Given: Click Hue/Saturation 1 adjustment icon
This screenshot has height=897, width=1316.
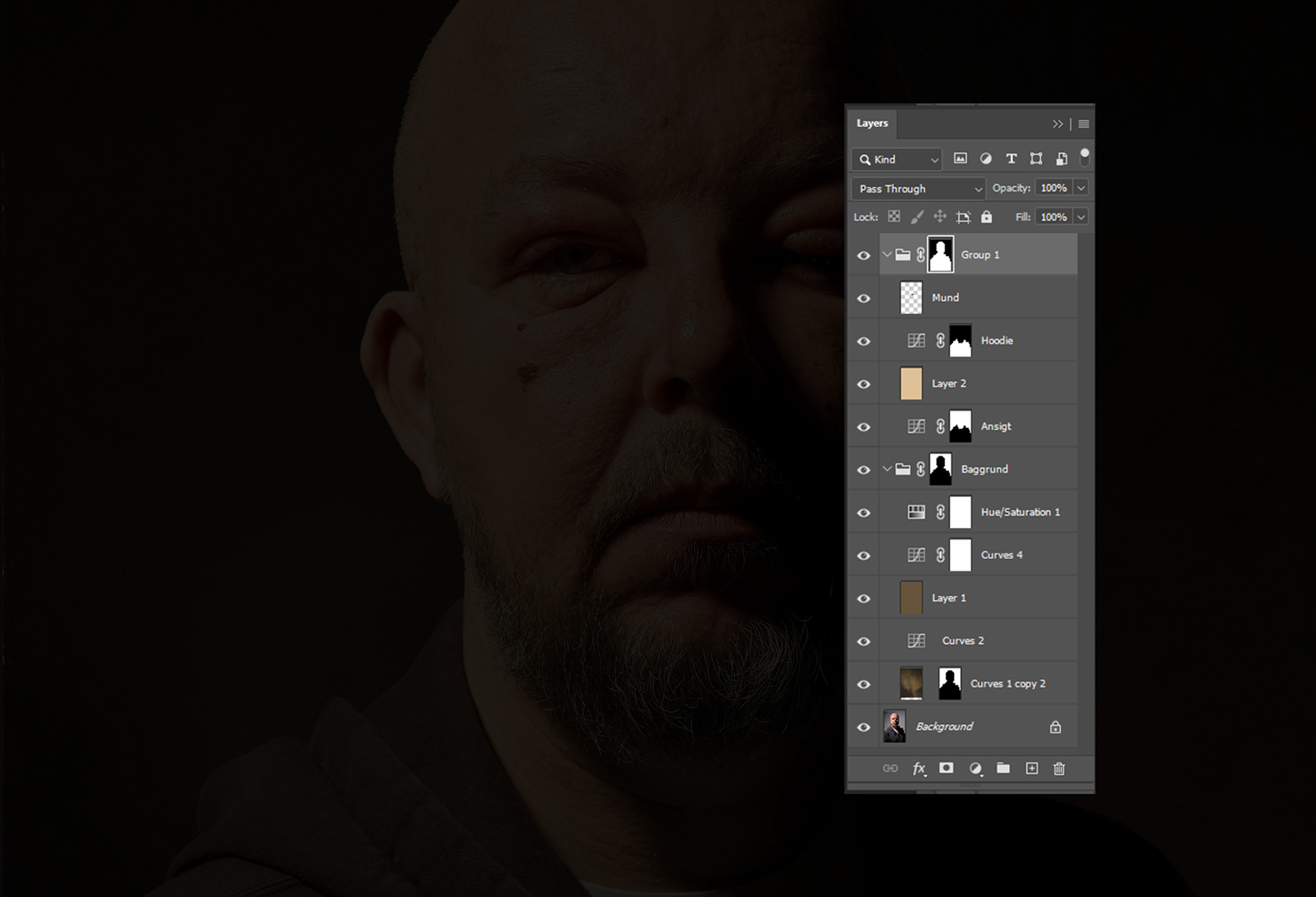Looking at the screenshot, I should coord(916,512).
